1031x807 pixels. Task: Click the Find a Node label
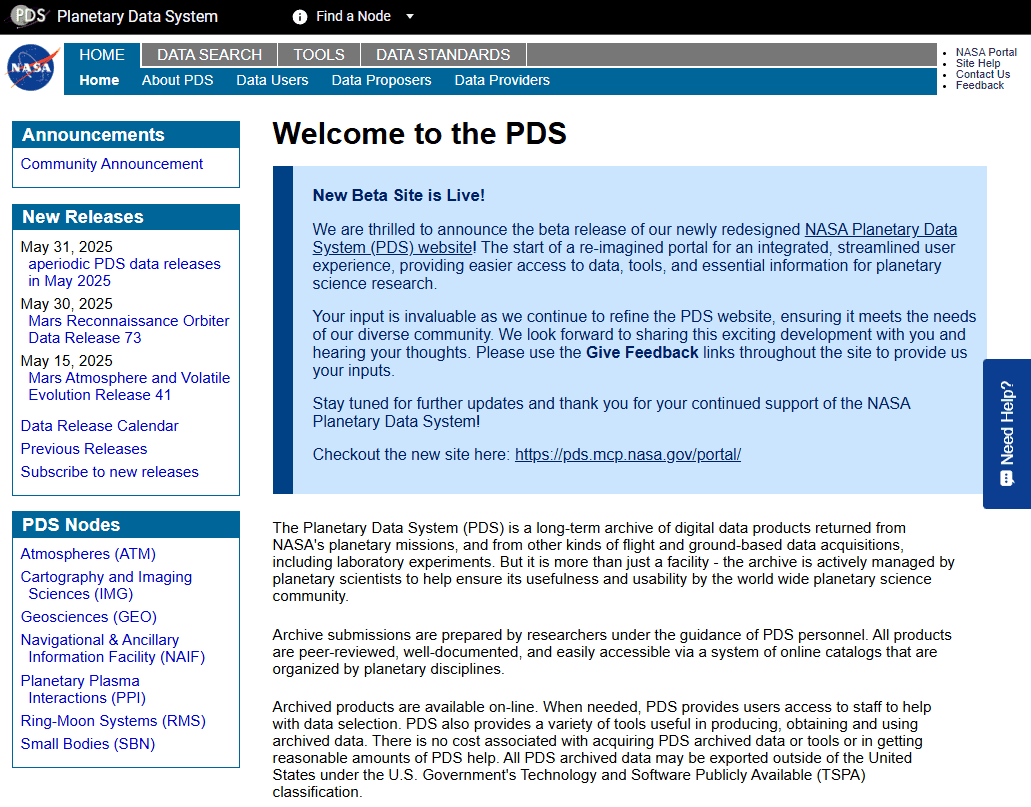(x=353, y=16)
